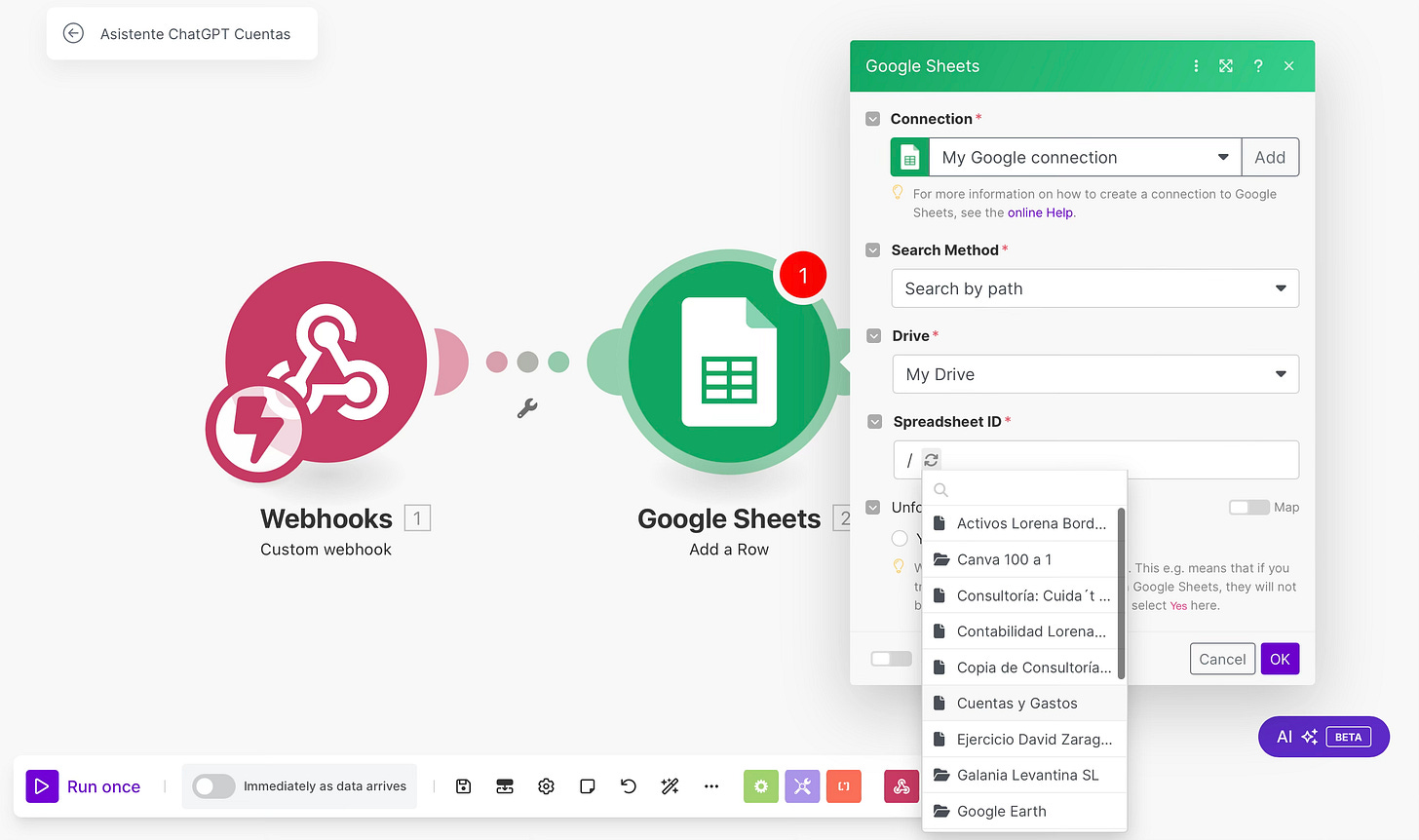Click the play icon of Run once
1419x840 pixels.
[x=42, y=785]
